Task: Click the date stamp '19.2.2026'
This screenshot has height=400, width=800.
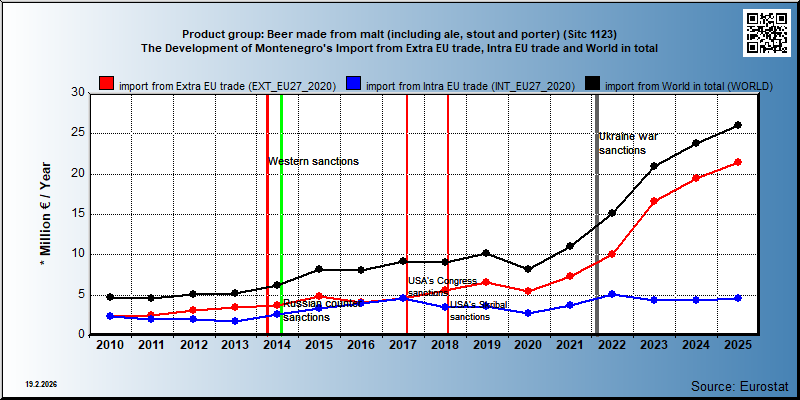Action: [41, 384]
